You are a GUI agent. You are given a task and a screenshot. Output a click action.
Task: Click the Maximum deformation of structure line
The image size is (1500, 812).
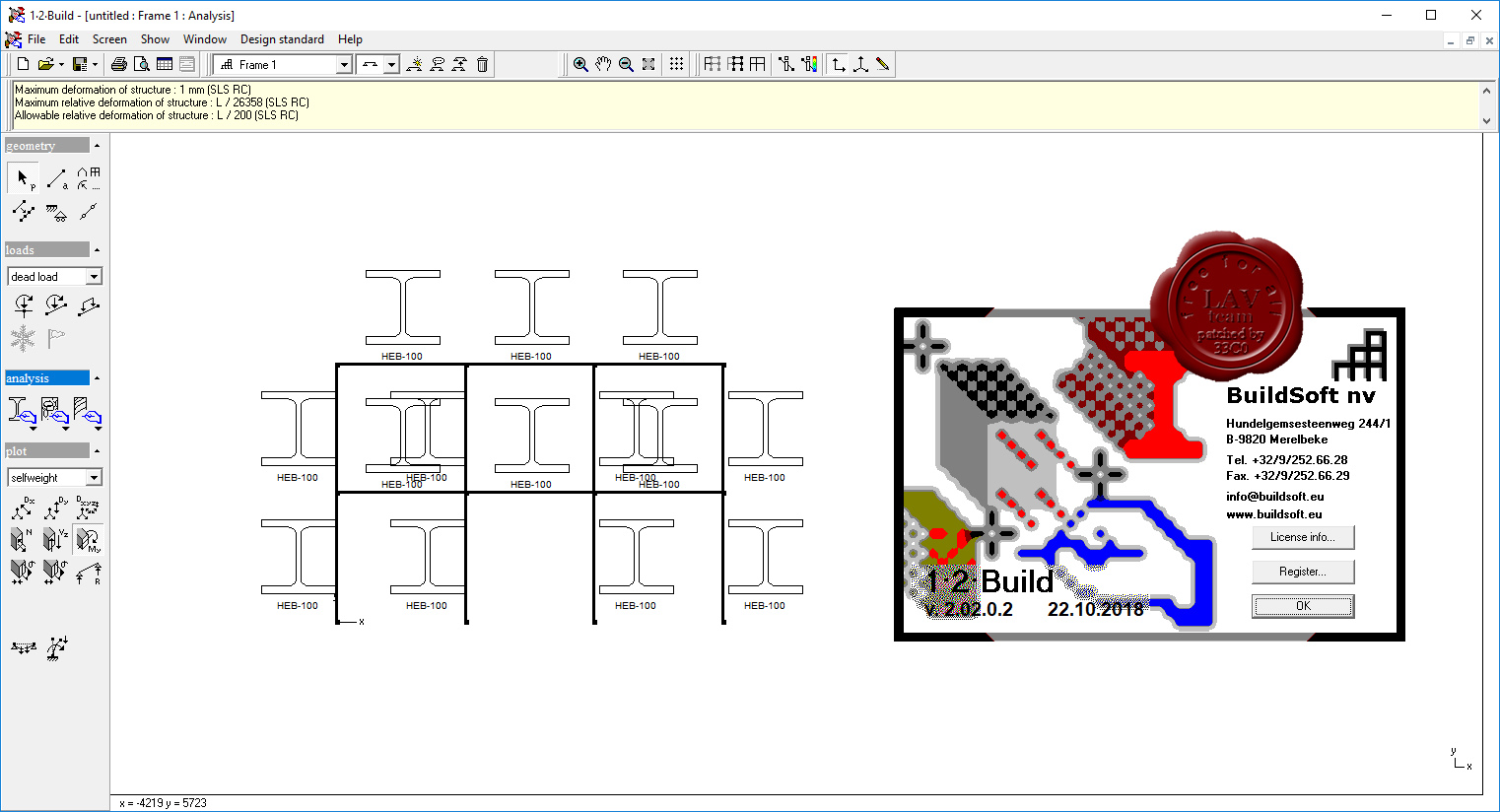133,90
